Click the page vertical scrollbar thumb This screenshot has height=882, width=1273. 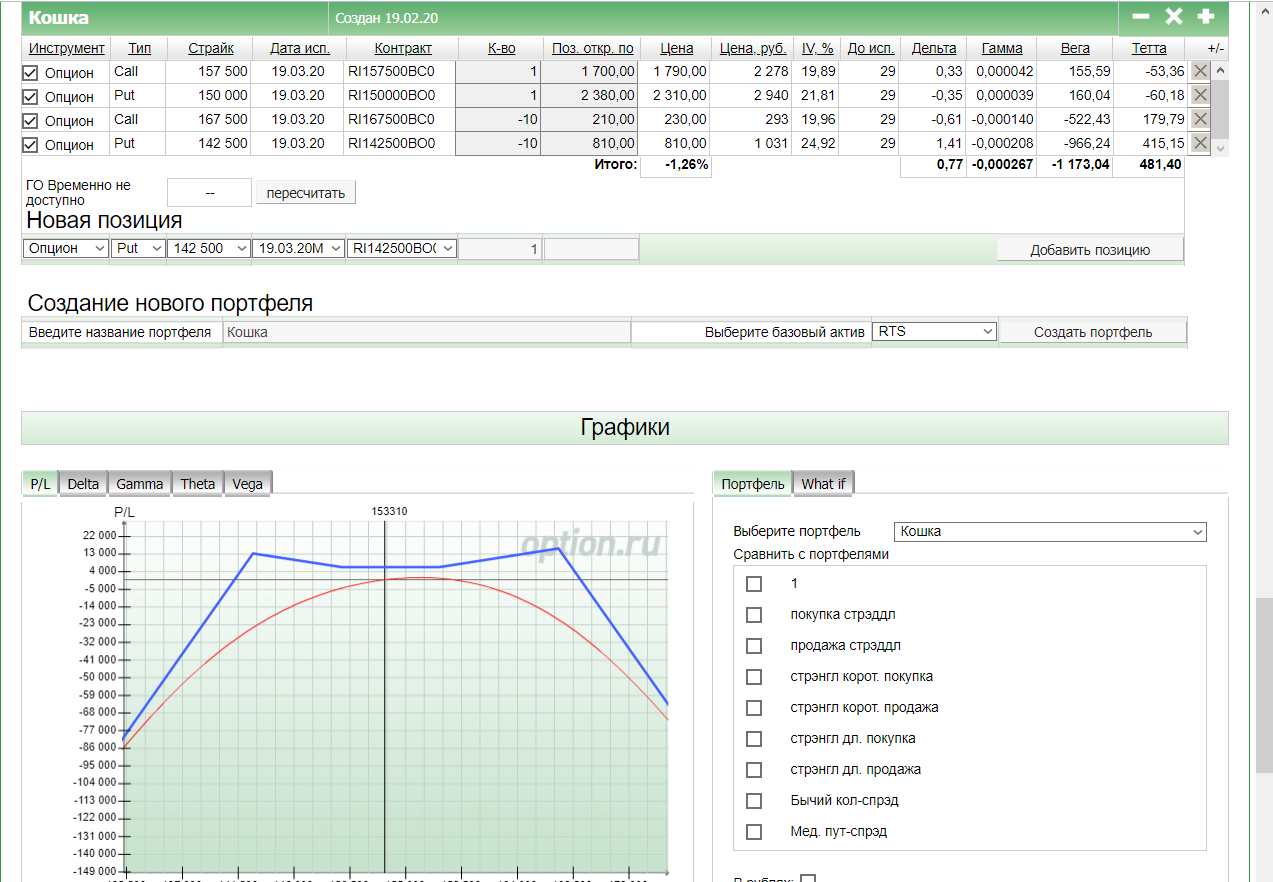(1265, 685)
